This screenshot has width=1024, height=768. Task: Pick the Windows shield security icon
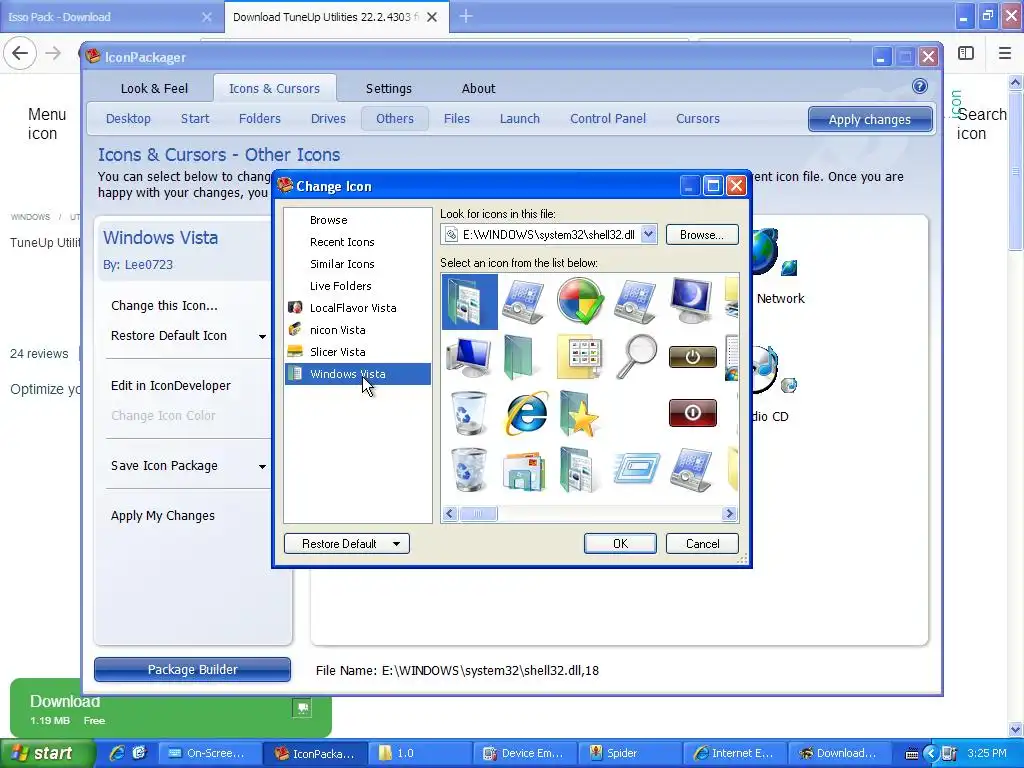[x=580, y=300]
